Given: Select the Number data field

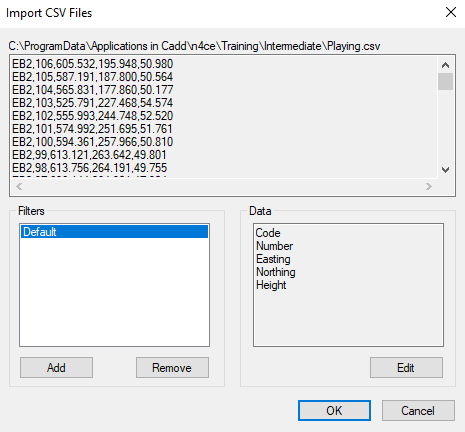Looking at the screenshot, I should click(x=274, y=246).
